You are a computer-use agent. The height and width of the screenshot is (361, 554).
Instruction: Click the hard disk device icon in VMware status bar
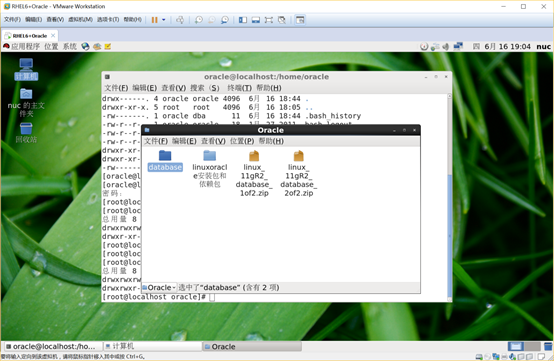(479, 357)
